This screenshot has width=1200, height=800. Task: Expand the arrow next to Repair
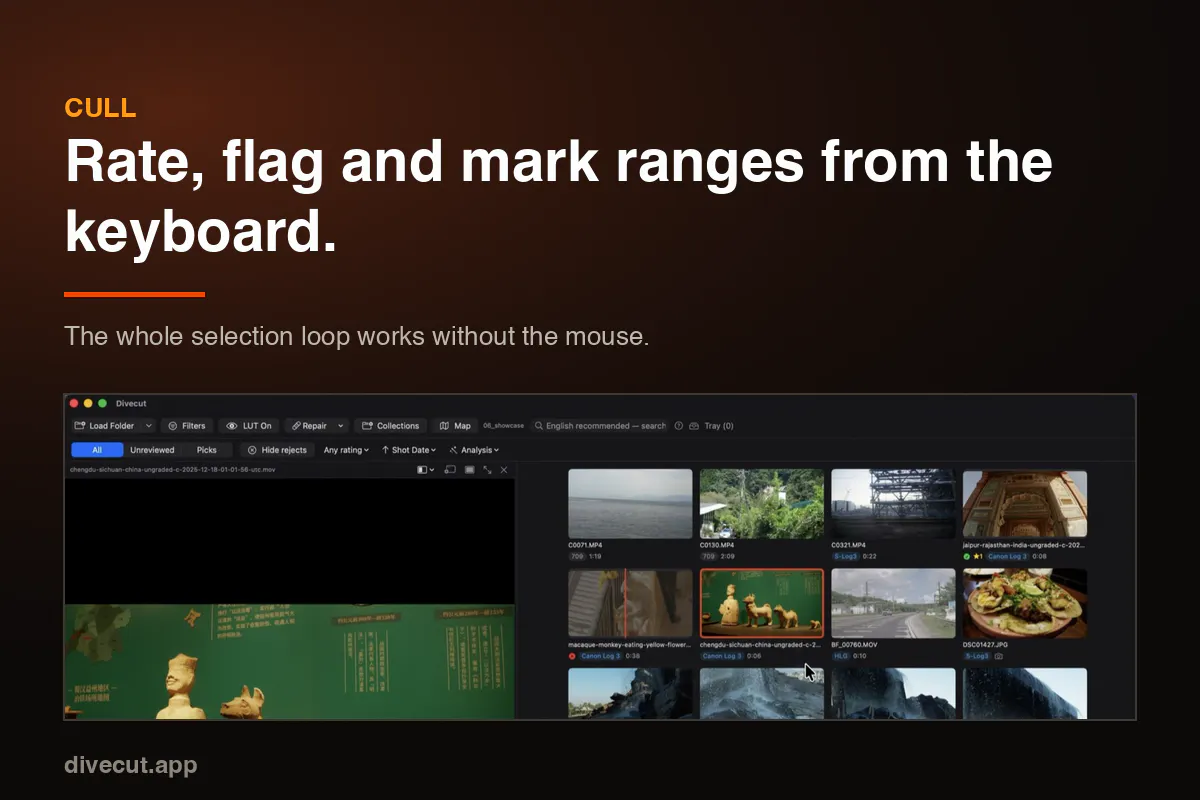coord(340,425)
